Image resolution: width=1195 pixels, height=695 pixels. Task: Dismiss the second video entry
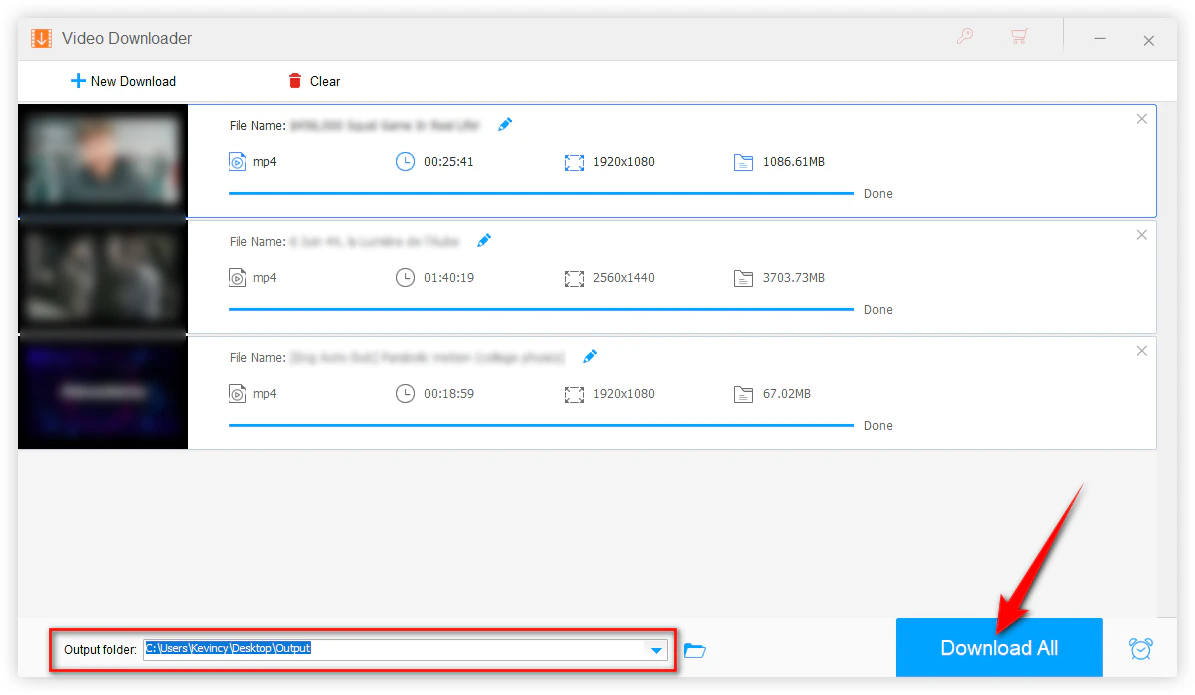click(x=1141, y=234)
